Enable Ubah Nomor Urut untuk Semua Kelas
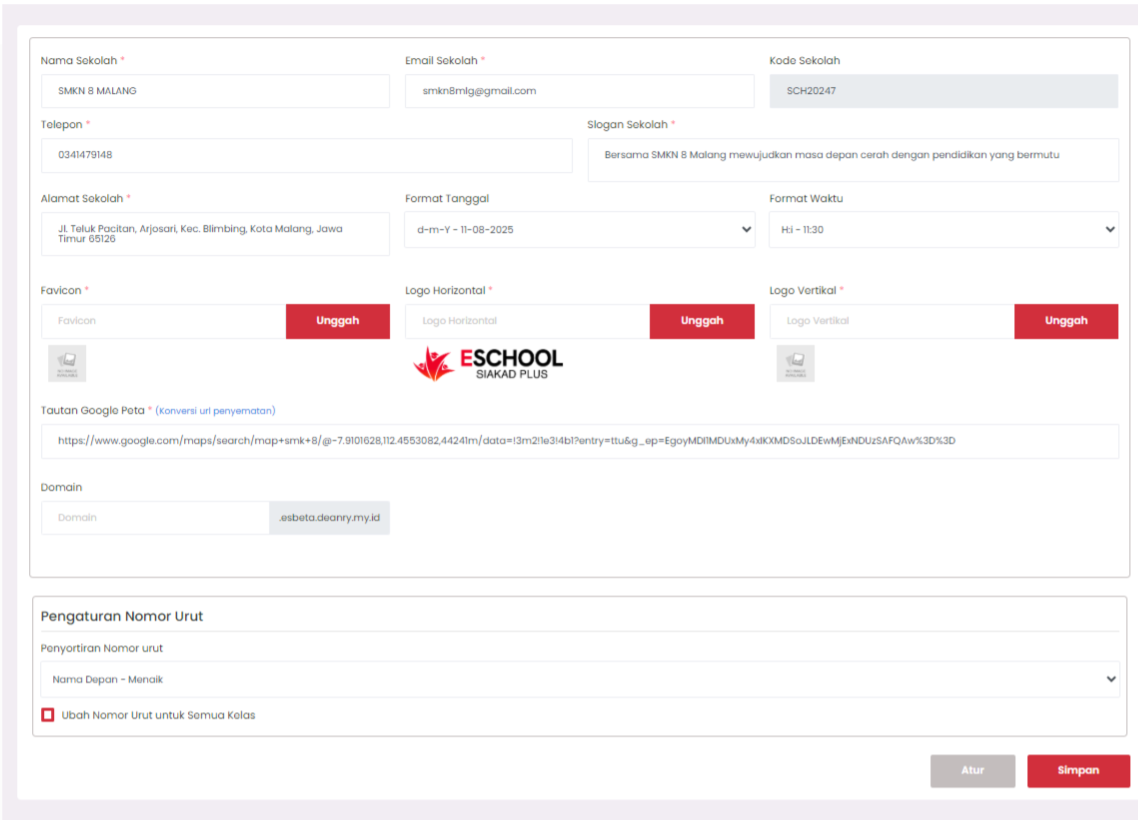The width and height of the screenshot is (1138, 820). pyautogui.click(x=48, y=715)
